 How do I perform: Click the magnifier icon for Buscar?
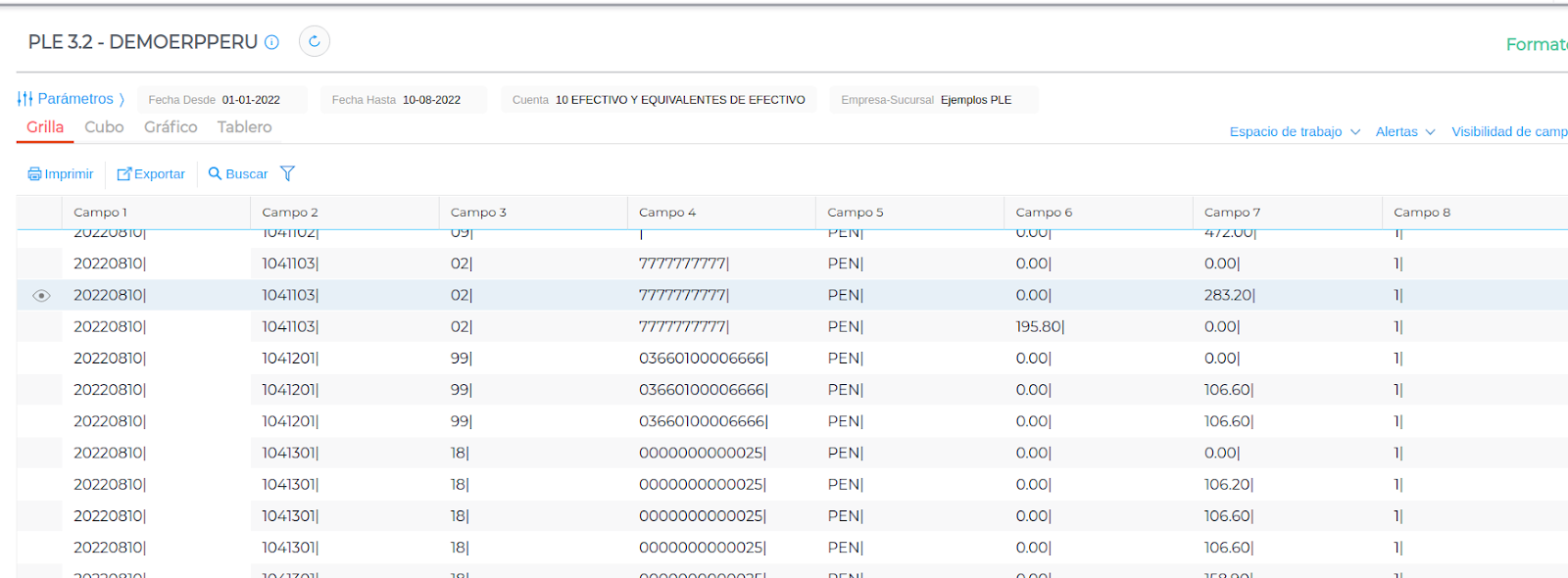click(215, 173)
